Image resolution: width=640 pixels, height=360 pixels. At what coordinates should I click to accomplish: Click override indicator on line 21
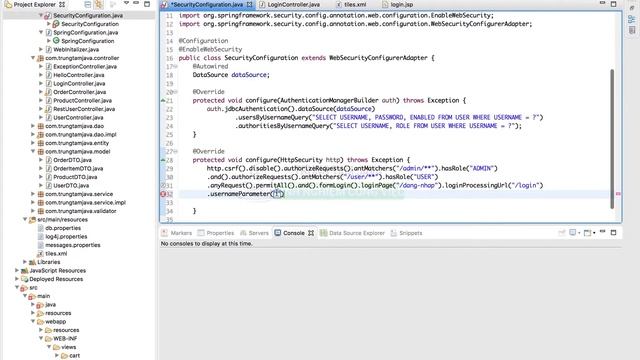[x=163, y=100]
